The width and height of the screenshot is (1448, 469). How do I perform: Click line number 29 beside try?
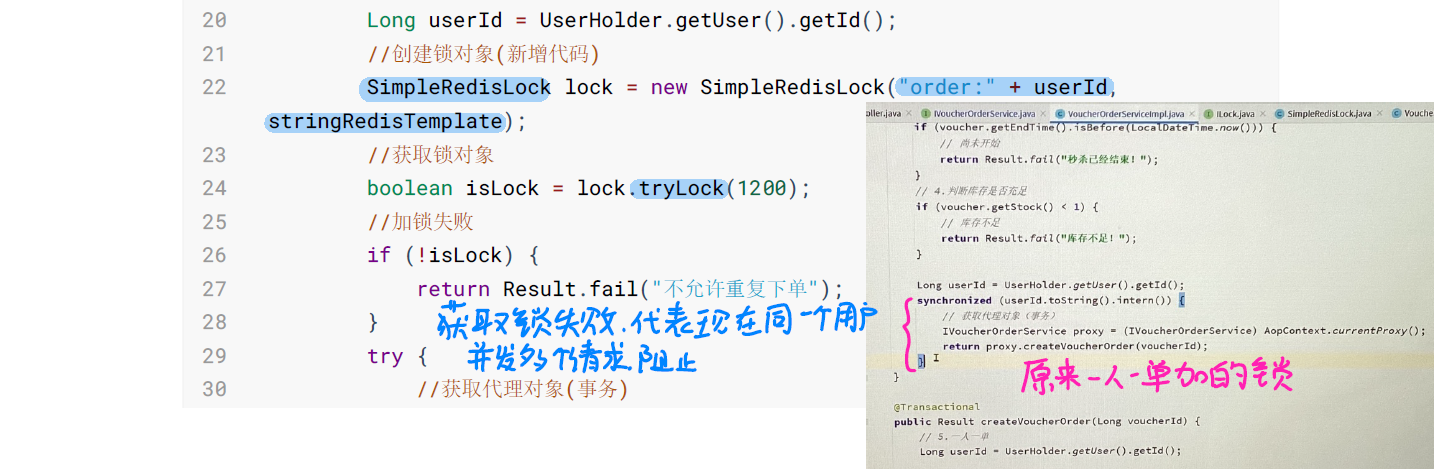[x=214, y=356]
